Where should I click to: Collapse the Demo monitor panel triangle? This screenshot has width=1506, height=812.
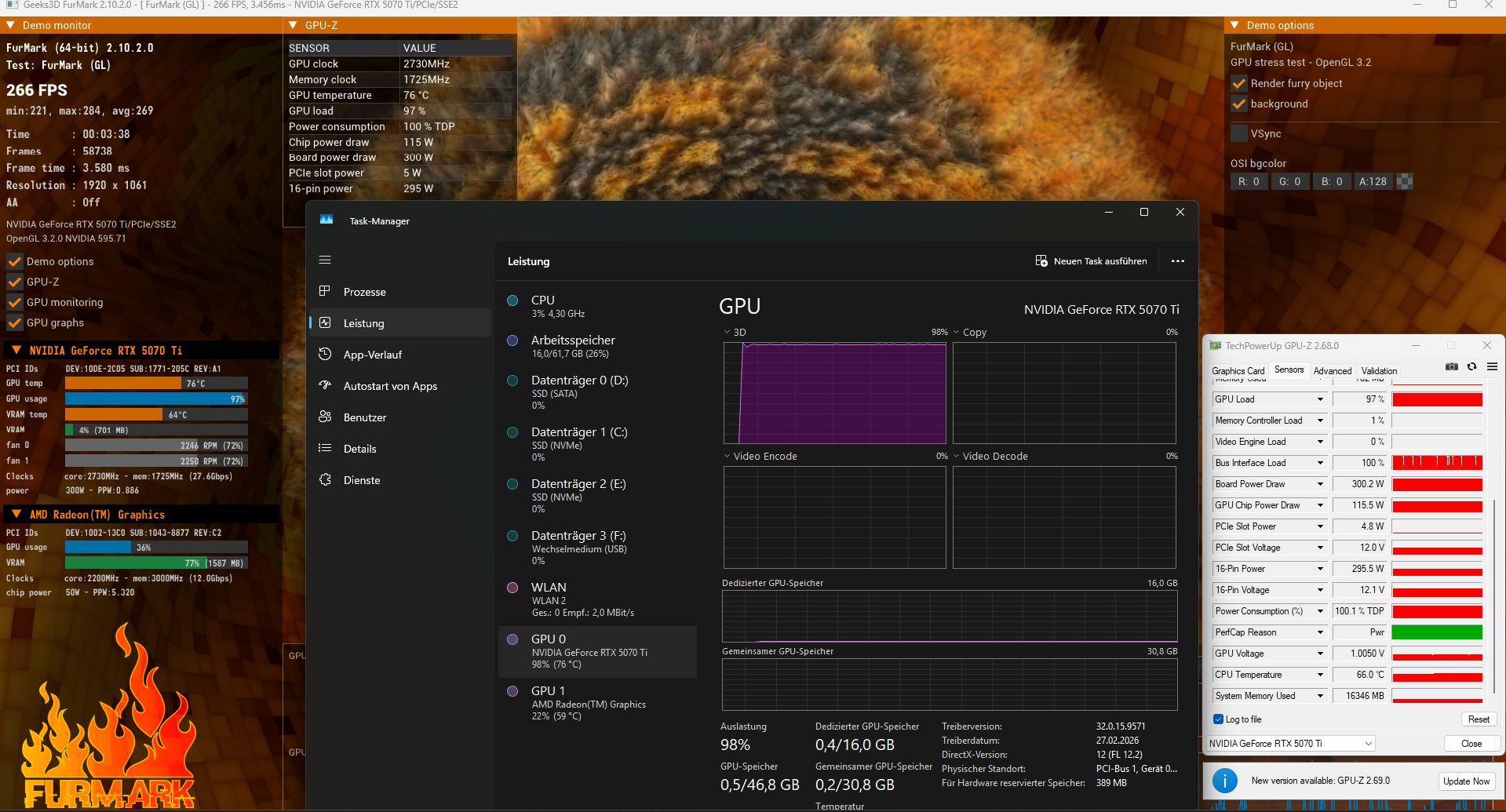coord(11,25)
